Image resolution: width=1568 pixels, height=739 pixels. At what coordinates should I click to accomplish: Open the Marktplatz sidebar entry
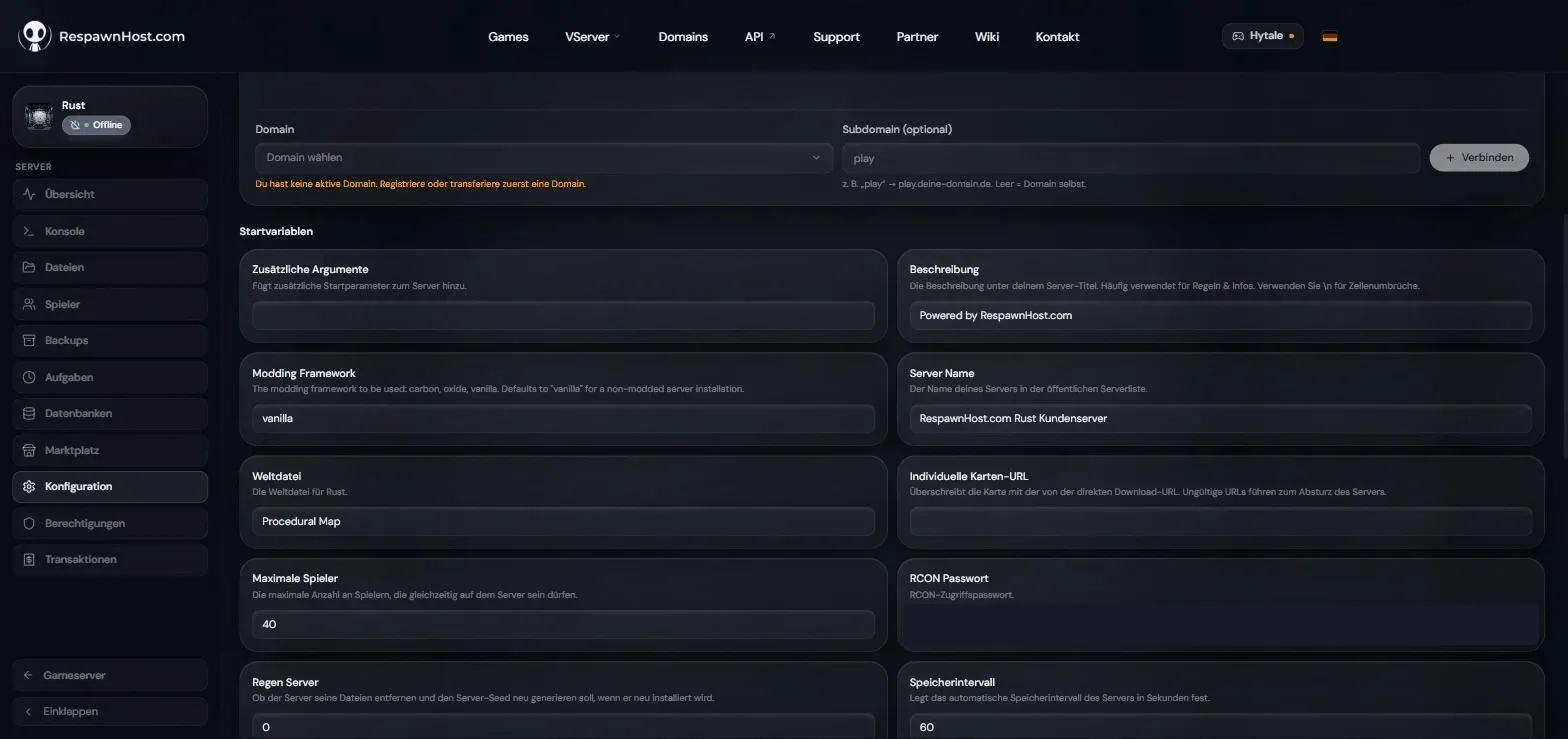pyautogui.click(x=110, y=450)
